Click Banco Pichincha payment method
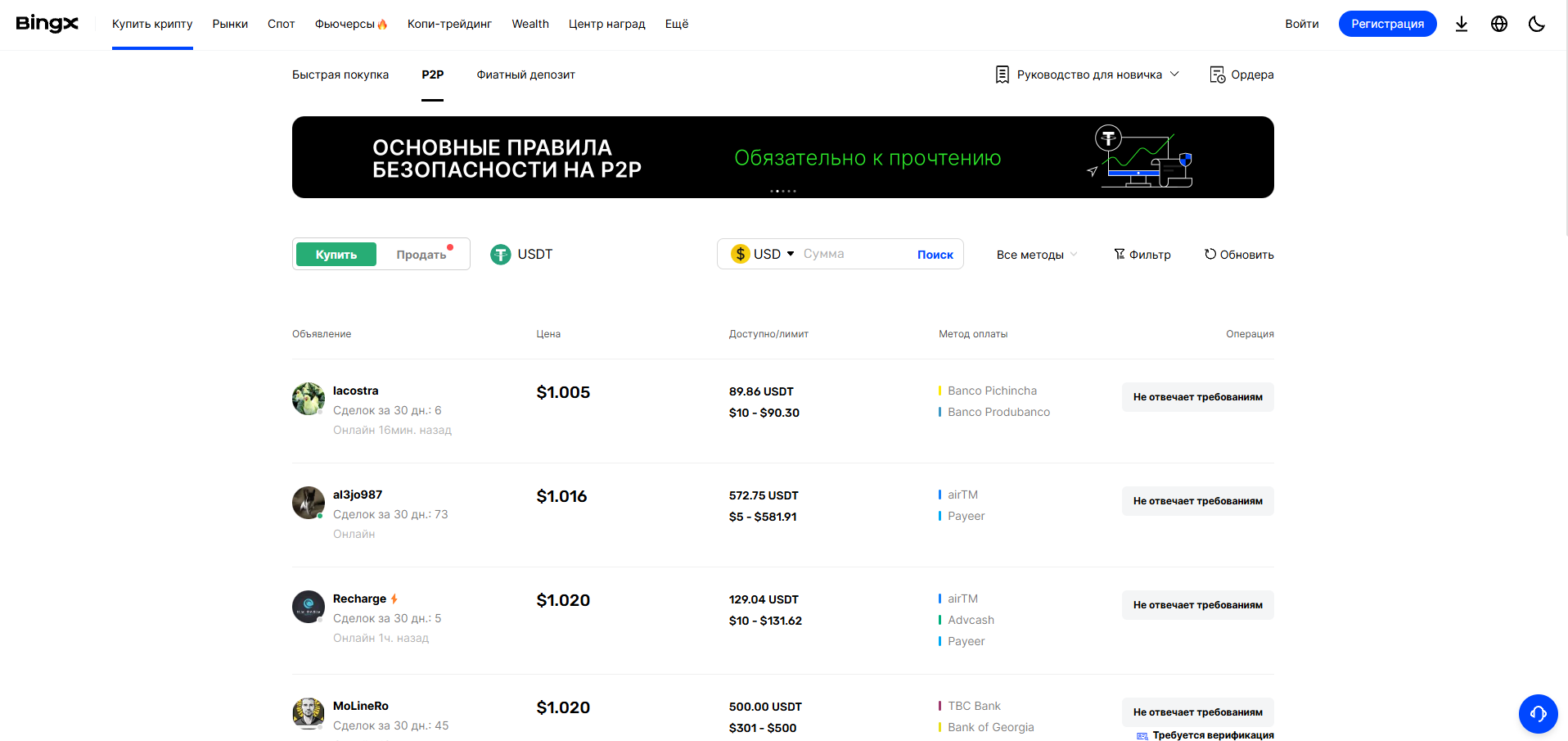Viewport: 1568px width, 741px height. (992, 391)
